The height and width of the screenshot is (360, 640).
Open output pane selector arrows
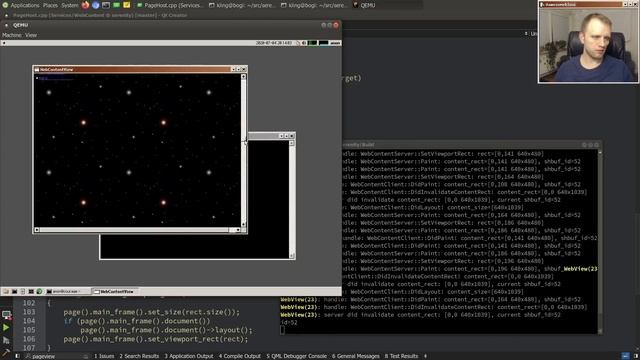(425, 356)
